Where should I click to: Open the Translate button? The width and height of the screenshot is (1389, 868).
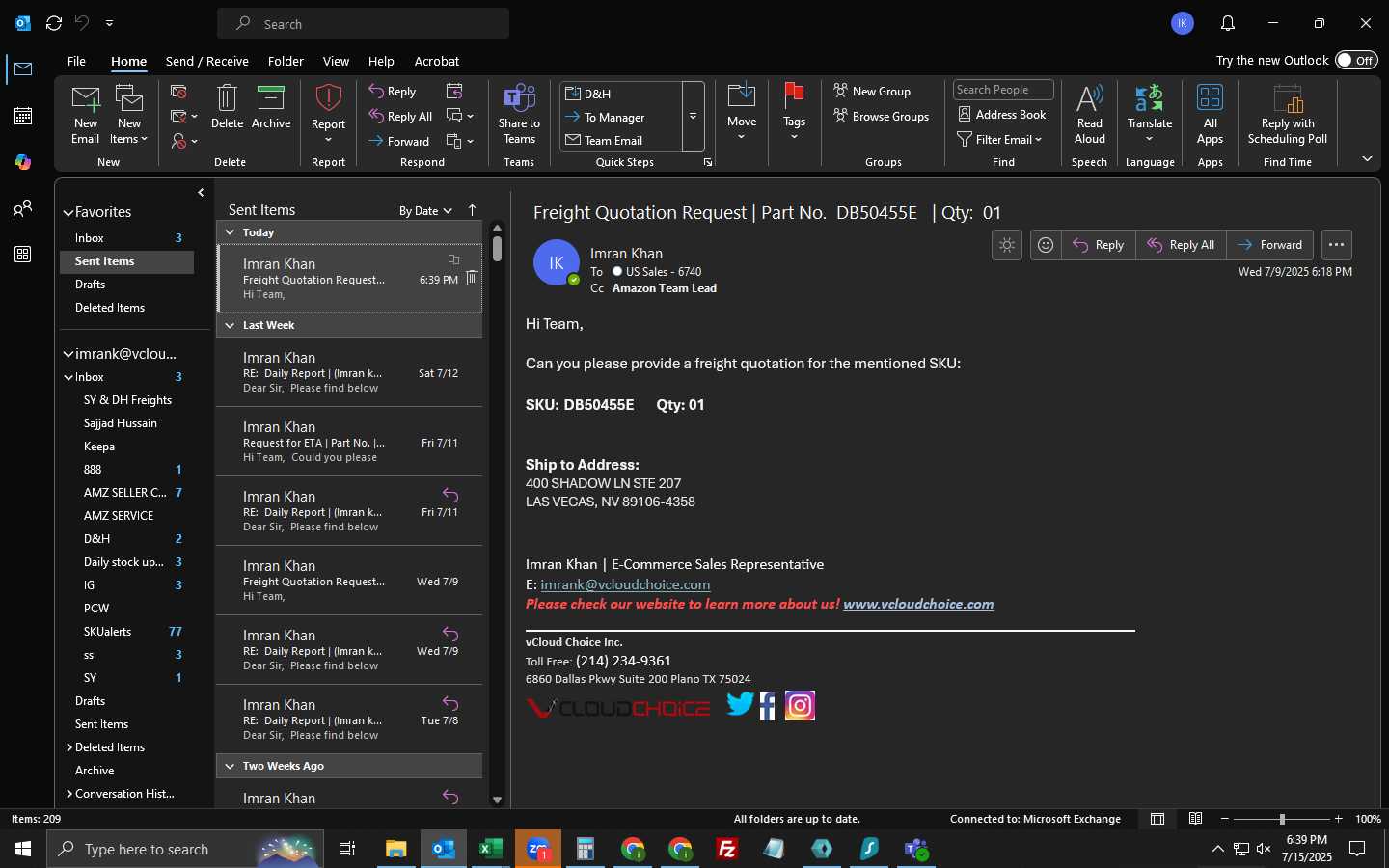1150,114
